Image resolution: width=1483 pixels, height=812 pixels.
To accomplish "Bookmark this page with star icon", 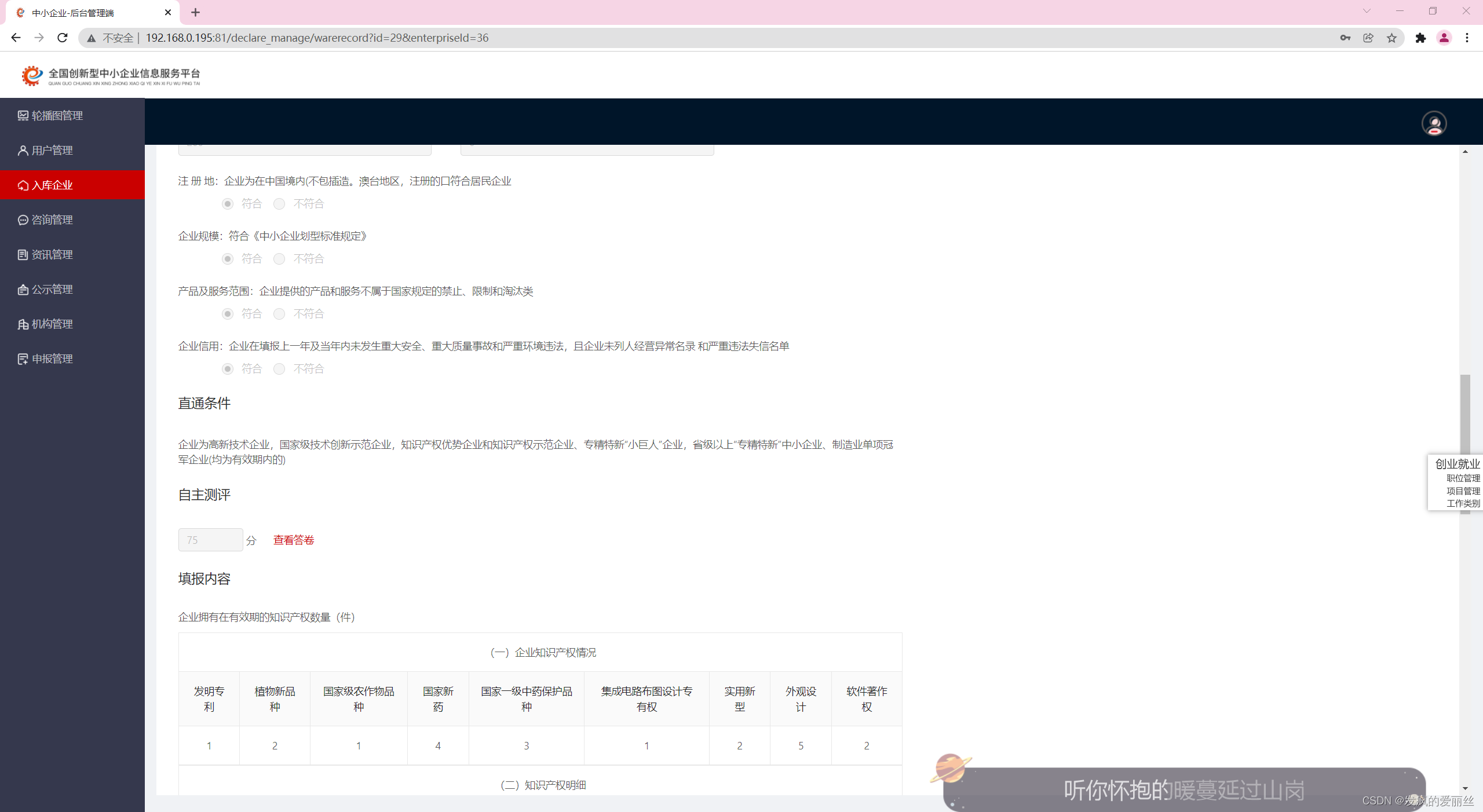I will [1391, 38].
